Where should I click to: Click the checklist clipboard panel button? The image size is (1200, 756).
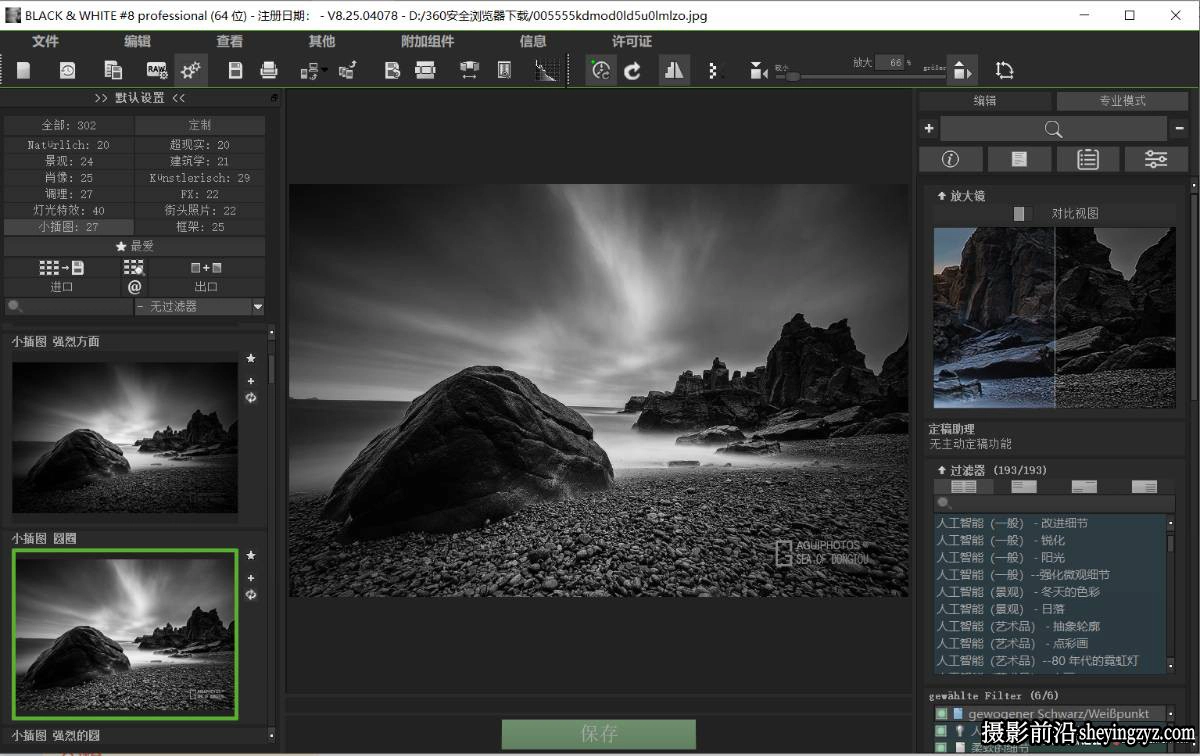1087,159
